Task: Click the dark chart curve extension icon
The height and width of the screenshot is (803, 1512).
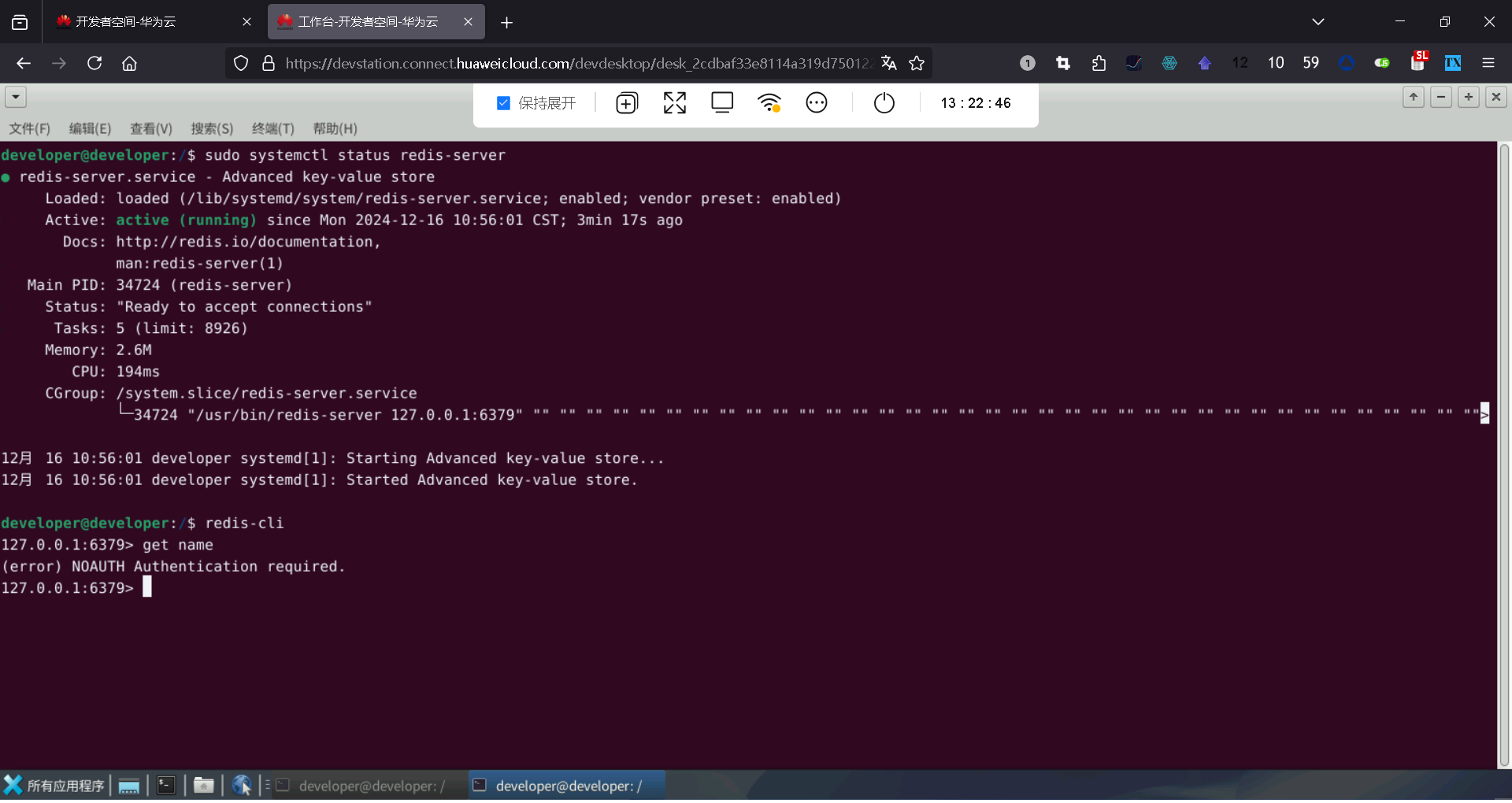Action: (x=1134, y=63)
